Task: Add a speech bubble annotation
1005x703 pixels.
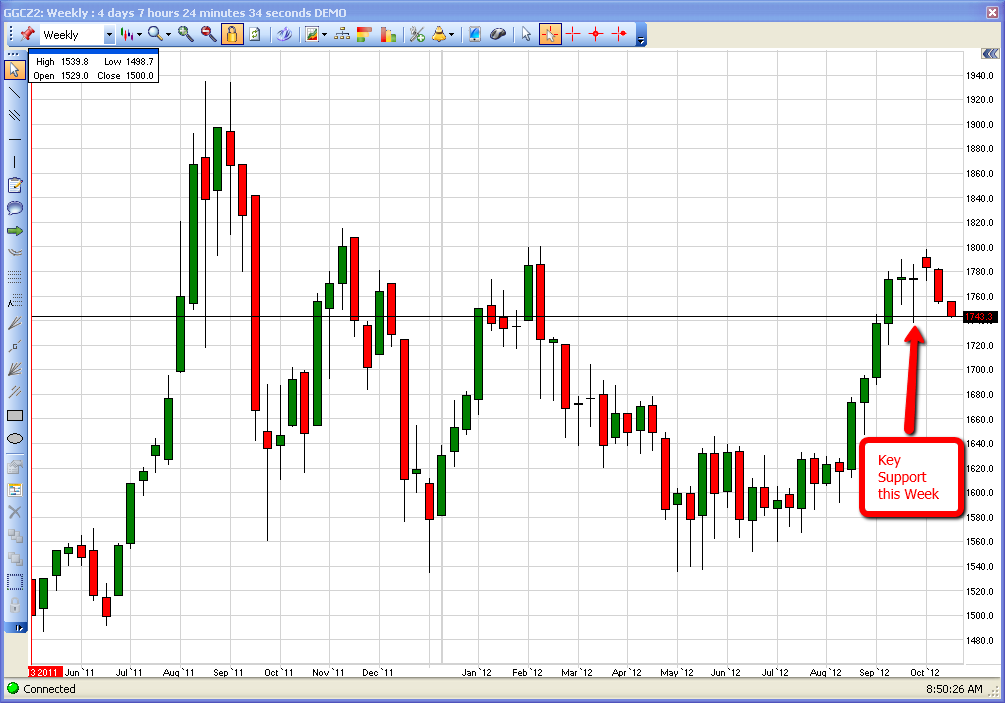Action: pos(14,208)
